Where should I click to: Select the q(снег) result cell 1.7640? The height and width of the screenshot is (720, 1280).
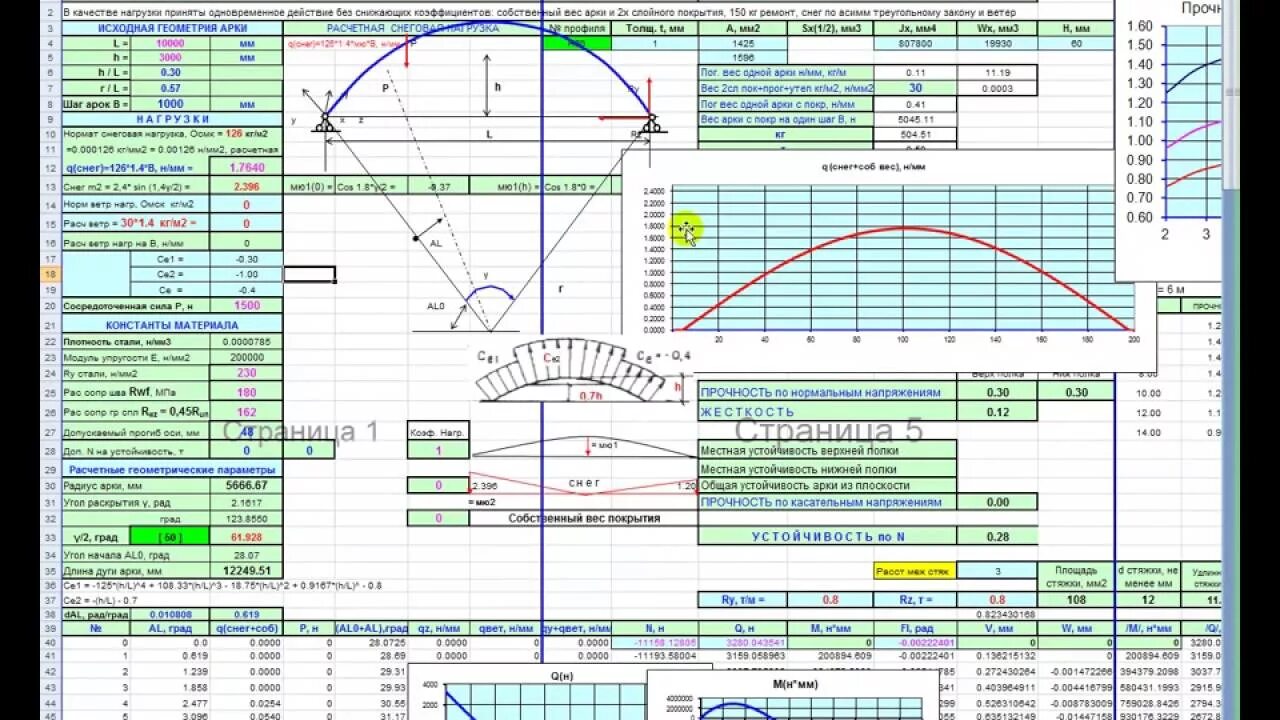pos(247,168)
